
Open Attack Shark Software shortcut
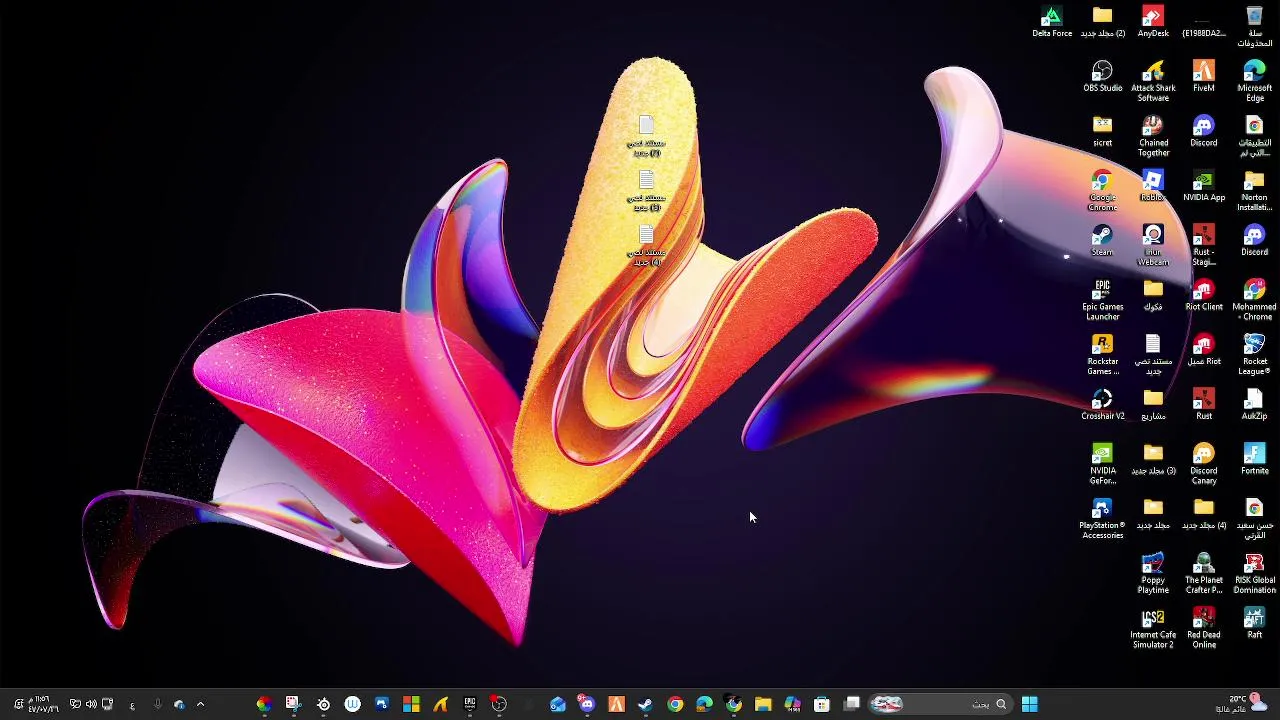pos(1153,82)
